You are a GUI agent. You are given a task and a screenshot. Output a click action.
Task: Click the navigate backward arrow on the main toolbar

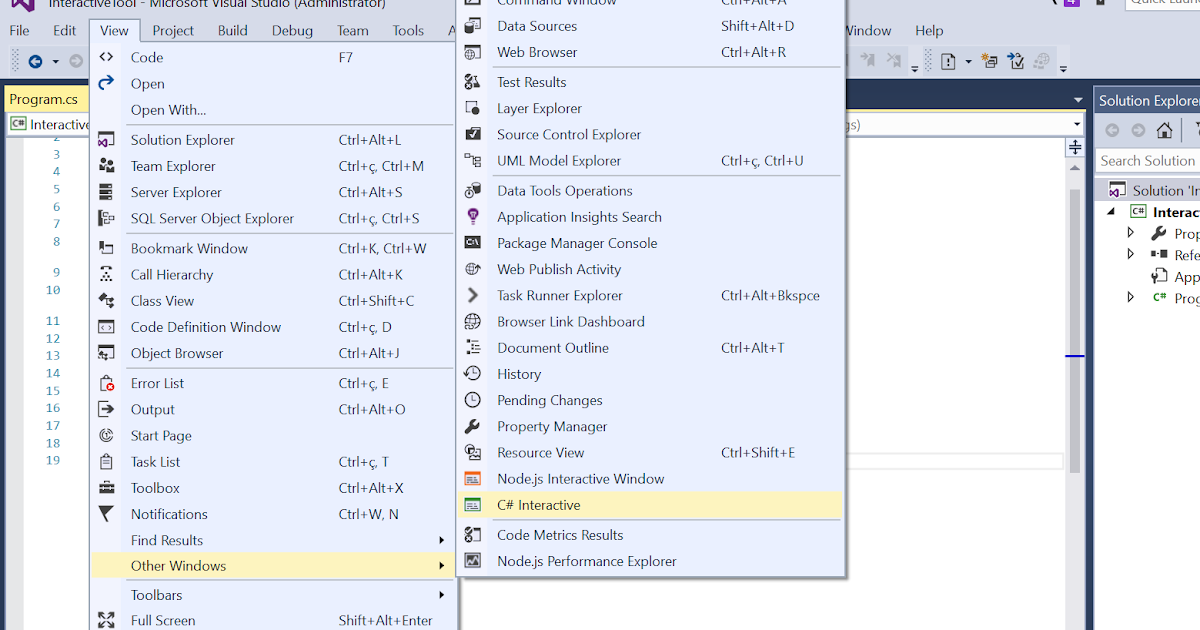35,61
